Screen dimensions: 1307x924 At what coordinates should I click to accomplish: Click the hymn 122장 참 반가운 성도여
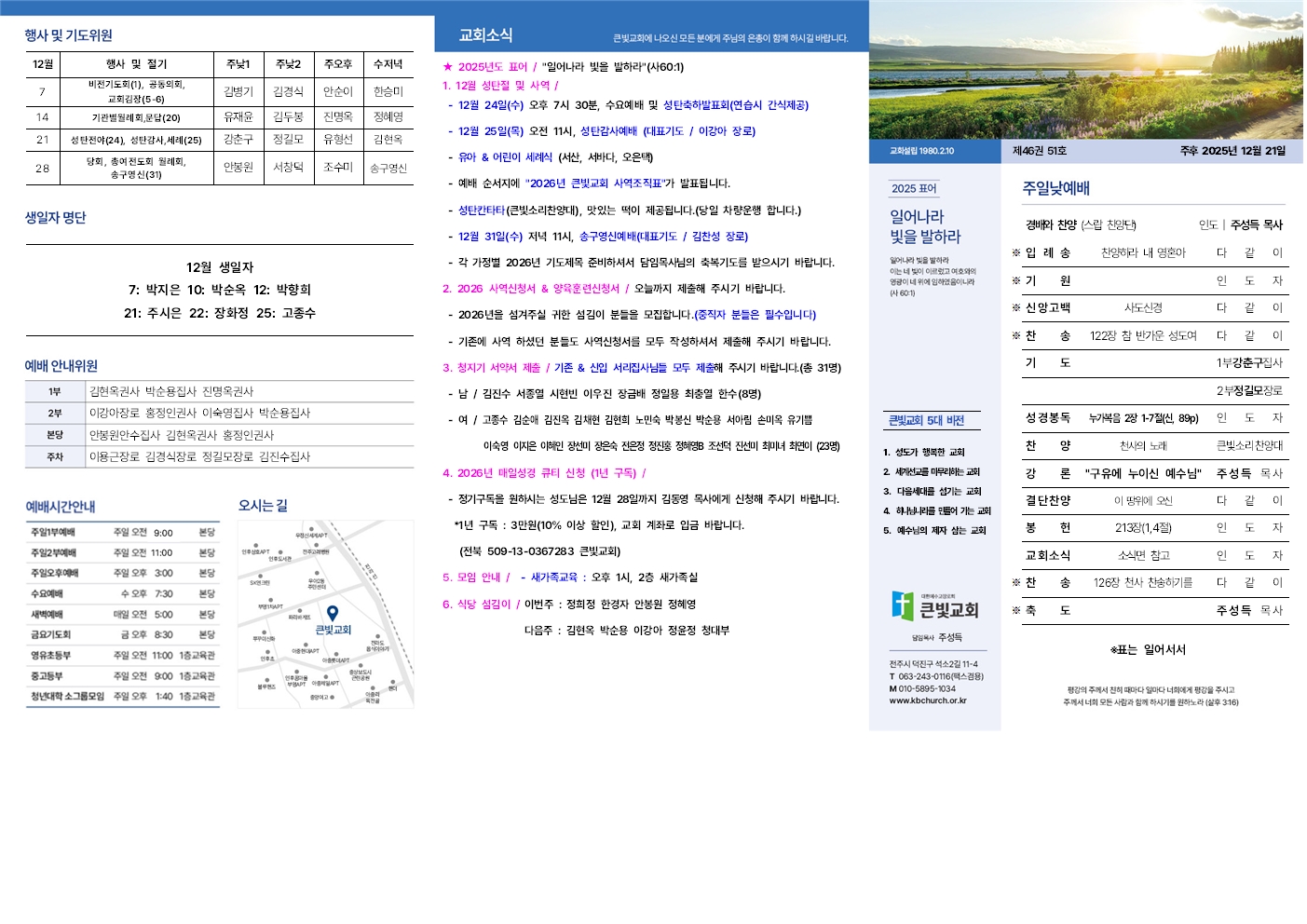coord(1143,336)
